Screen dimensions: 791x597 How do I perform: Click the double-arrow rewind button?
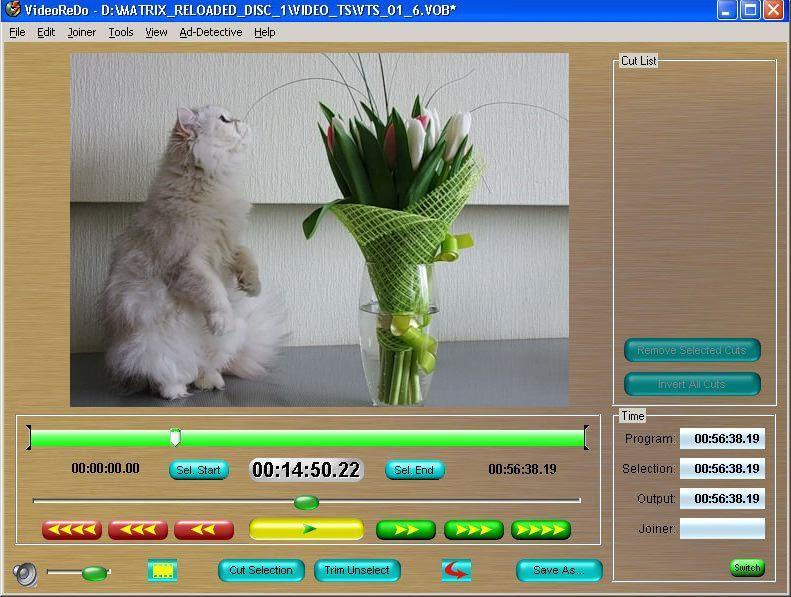point(204,530)
